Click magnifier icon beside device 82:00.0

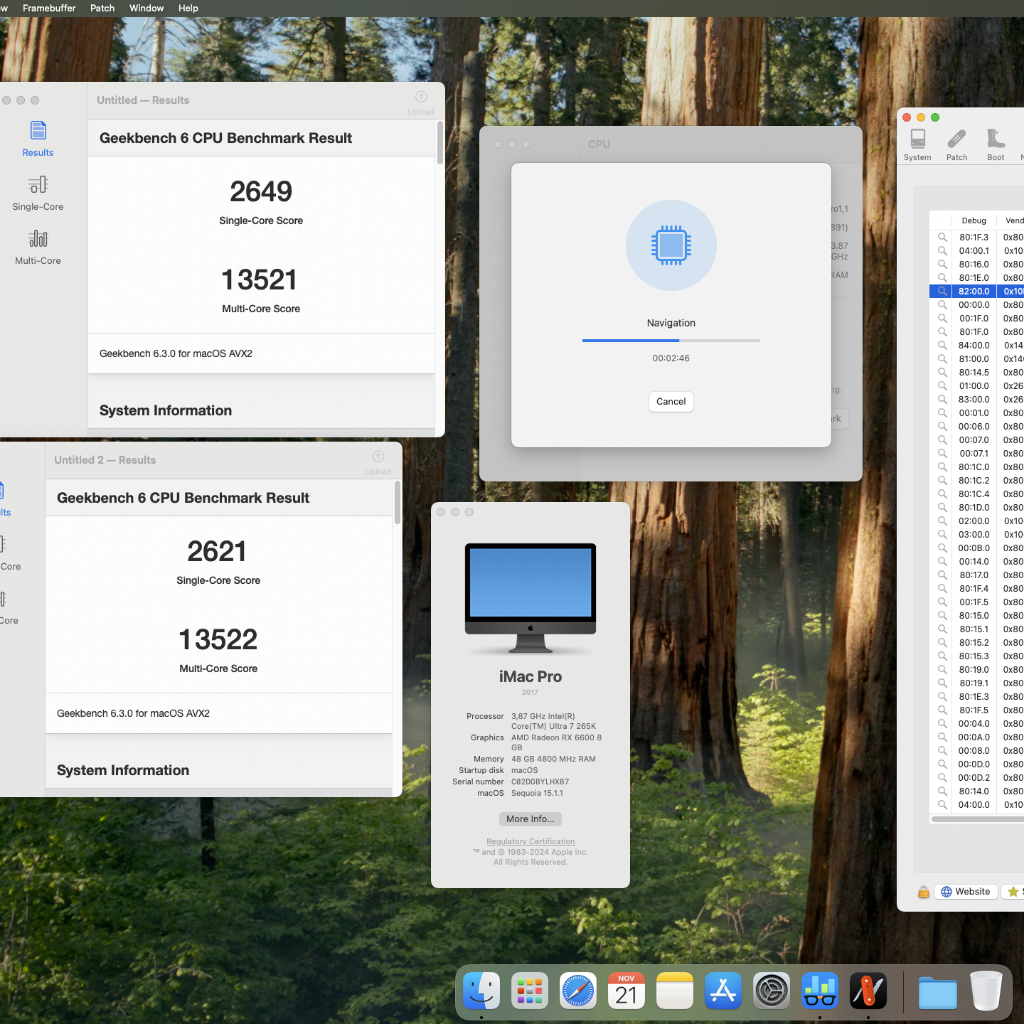tap(942, 291)
